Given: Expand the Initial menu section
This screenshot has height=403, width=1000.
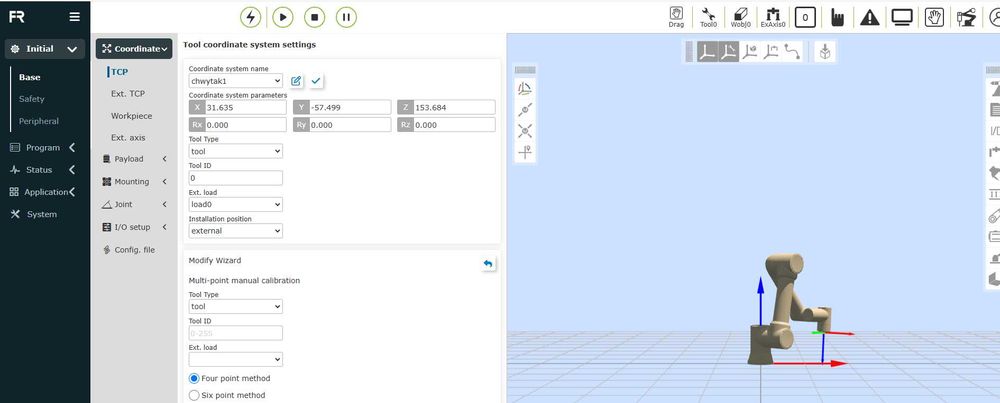Looking at the screenshot, I should click(x=45, y=49).
